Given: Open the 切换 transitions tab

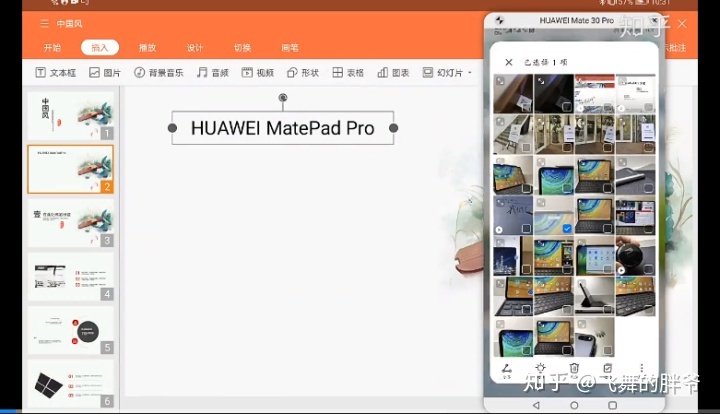Looking at the screenshot, I should pos(242,48).
